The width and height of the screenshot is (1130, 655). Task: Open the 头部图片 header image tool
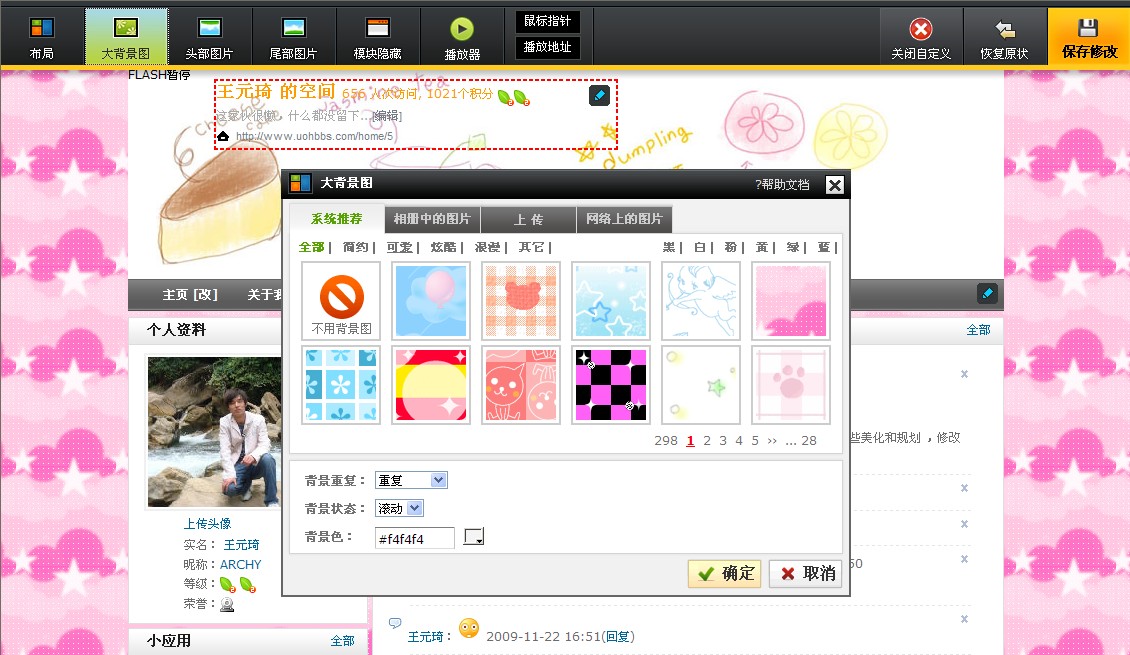(x=210, y=37)
